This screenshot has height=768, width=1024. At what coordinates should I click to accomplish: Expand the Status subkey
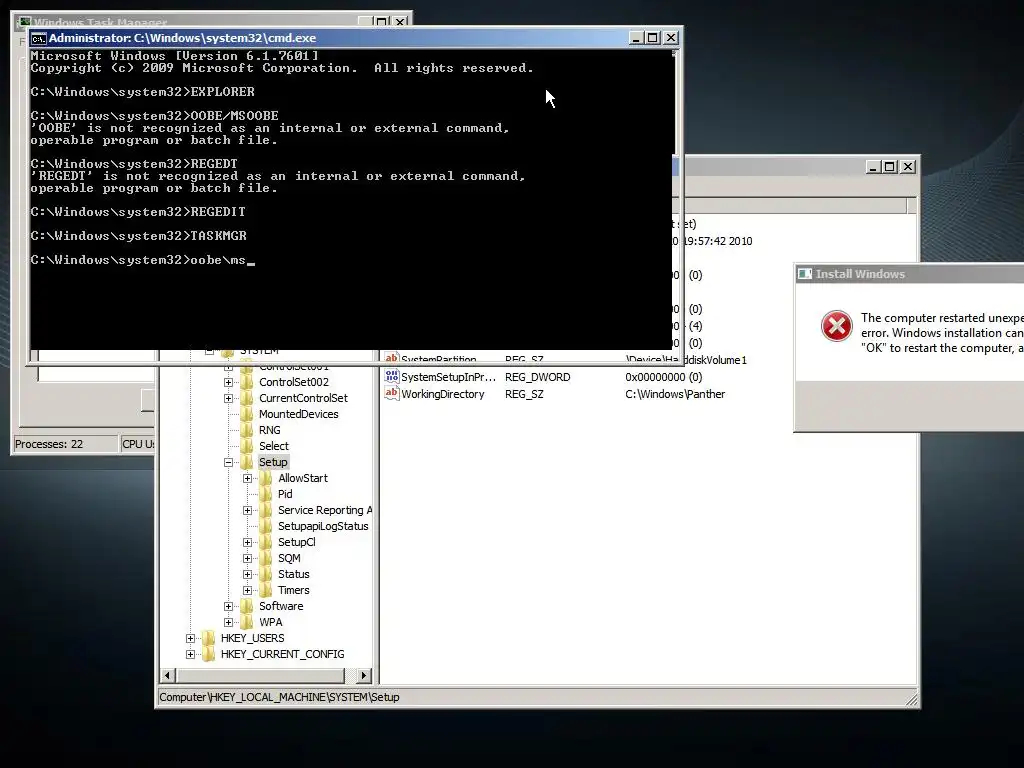pyautogui.click(x=248, y=574)
